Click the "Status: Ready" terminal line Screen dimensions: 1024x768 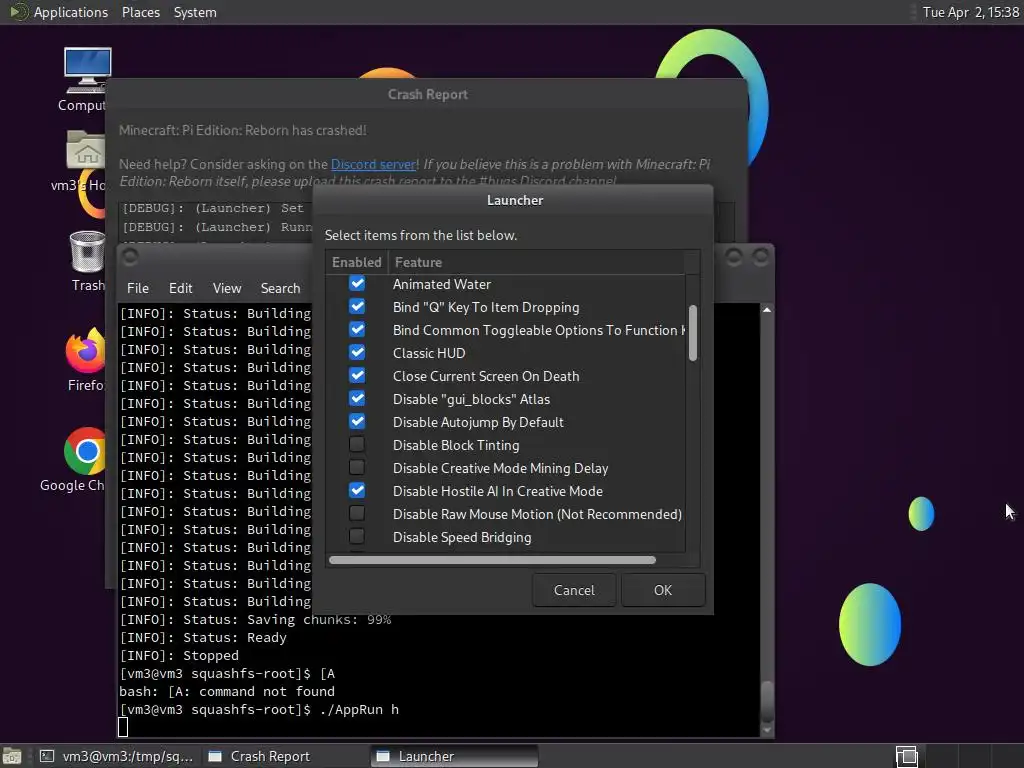click(x=203, y=637)
